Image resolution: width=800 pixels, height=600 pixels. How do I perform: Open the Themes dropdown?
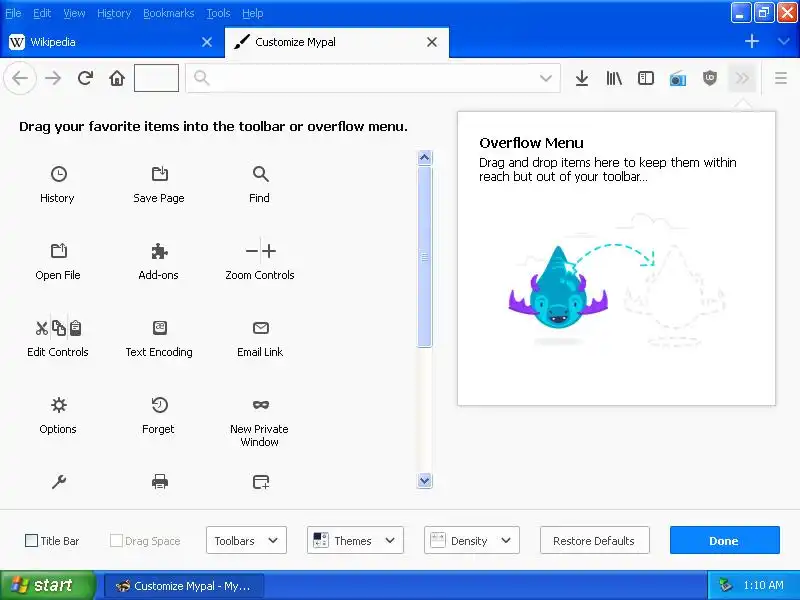355,540
